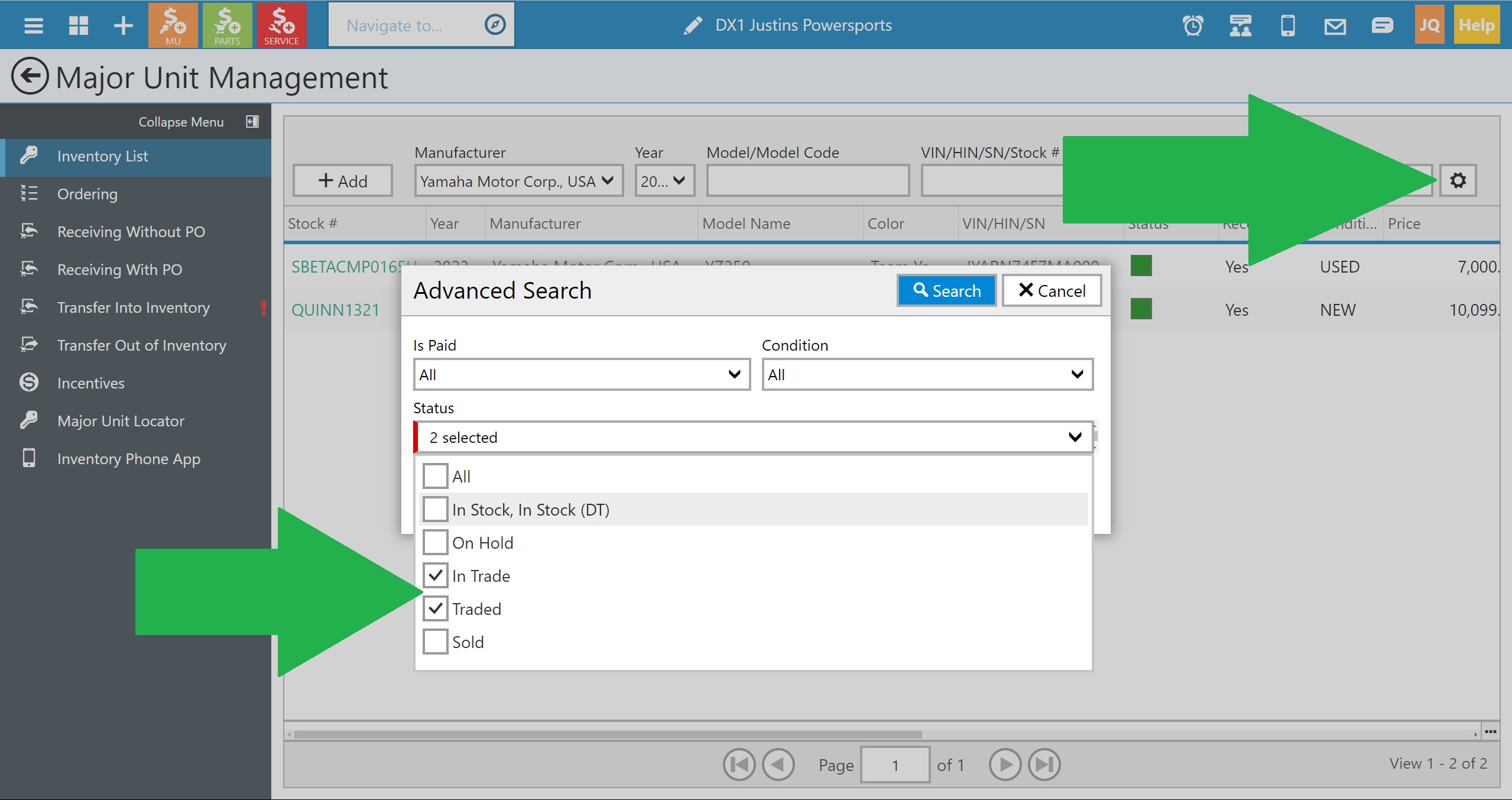Select Ordering in the sidebar menu
Viewport: 1512px width, 800px height.
click(x=87, y=194)
